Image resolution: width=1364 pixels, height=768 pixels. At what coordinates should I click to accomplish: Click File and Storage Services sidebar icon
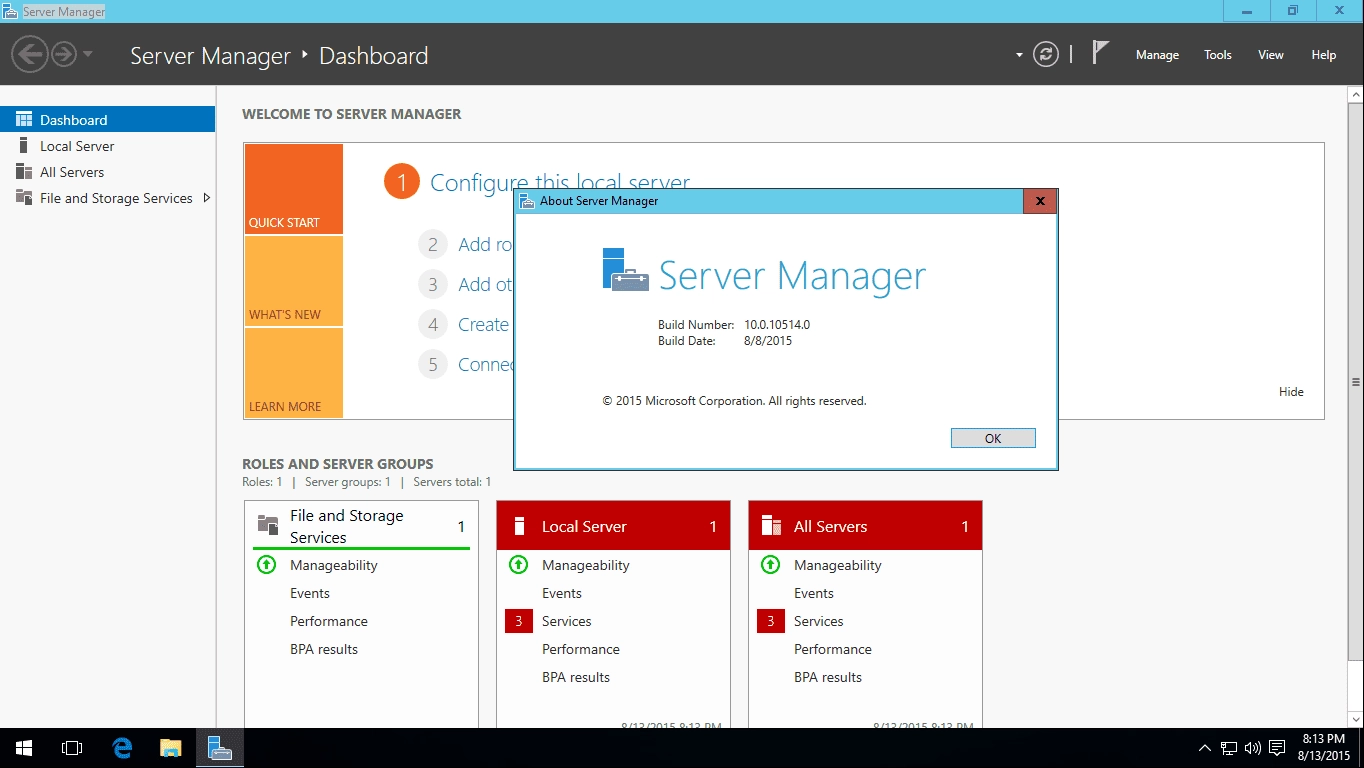(x=24, y=197)
